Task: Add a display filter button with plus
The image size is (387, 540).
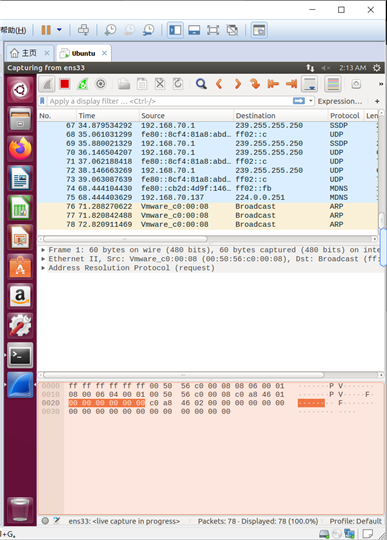Action: [377, 101]
